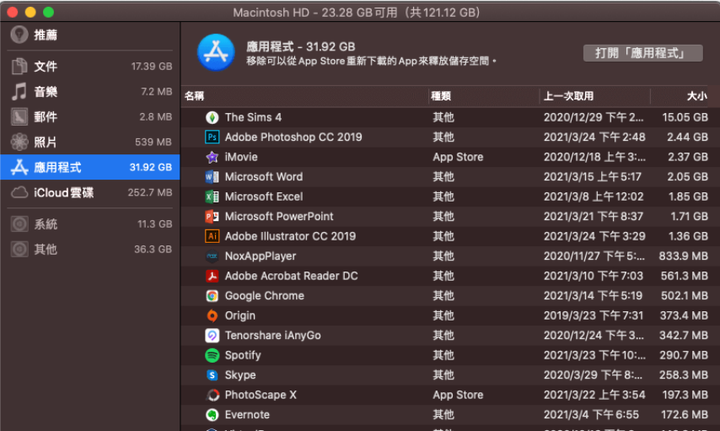Viewport: 720px width, 431px height.
Task: Select 照片 category in sidebar
Action: (90, 142)
